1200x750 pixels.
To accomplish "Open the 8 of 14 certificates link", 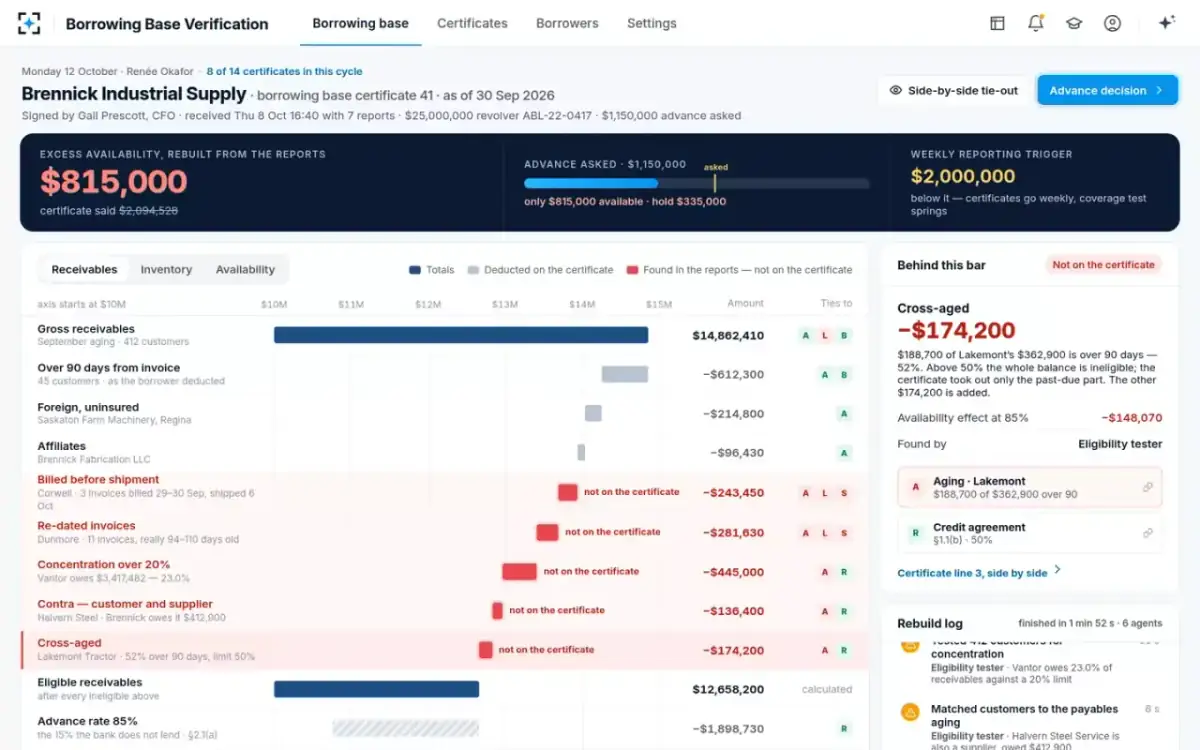I will click(x=284, y=72).
